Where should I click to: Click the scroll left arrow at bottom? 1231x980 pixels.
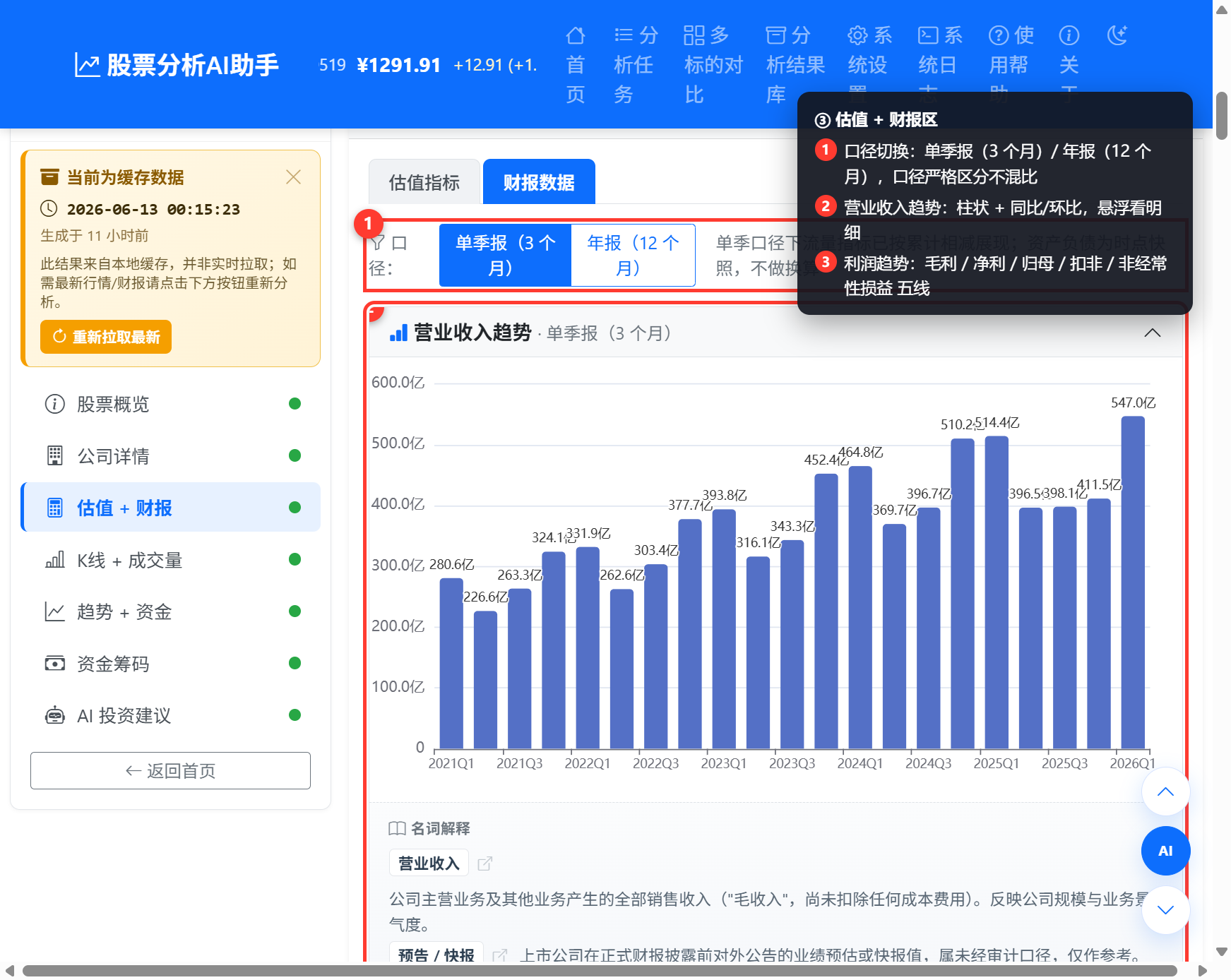[9, 971]
